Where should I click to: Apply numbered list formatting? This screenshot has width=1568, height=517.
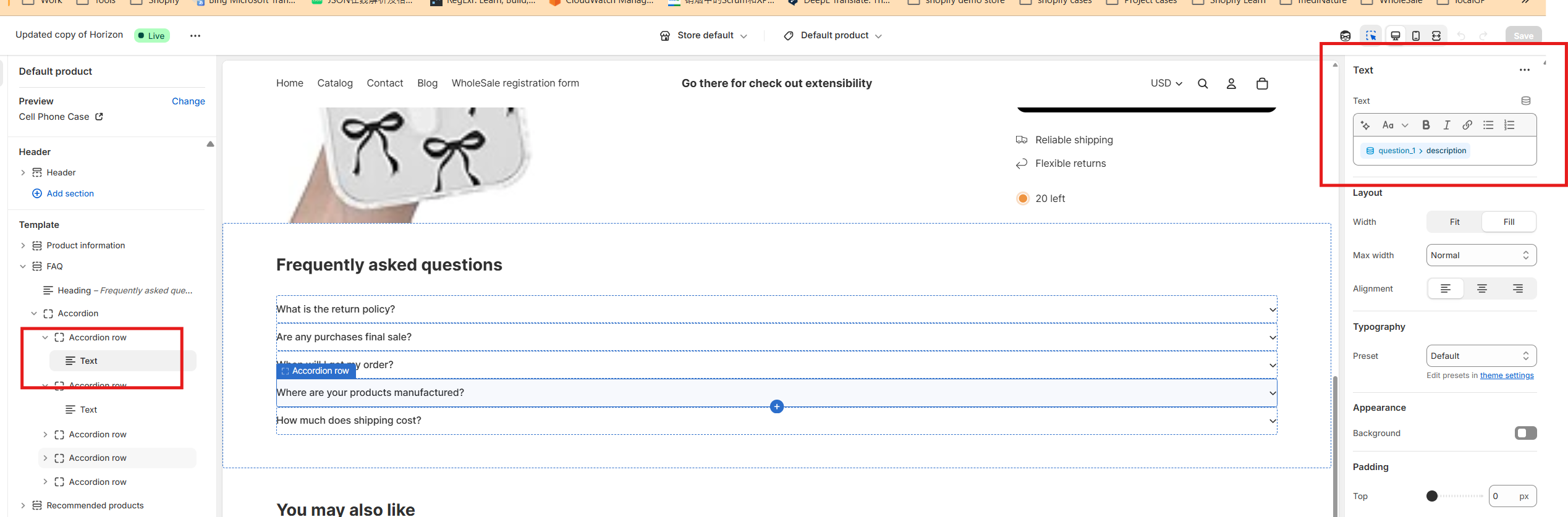pyautogui.click(x=1509, y=125)
